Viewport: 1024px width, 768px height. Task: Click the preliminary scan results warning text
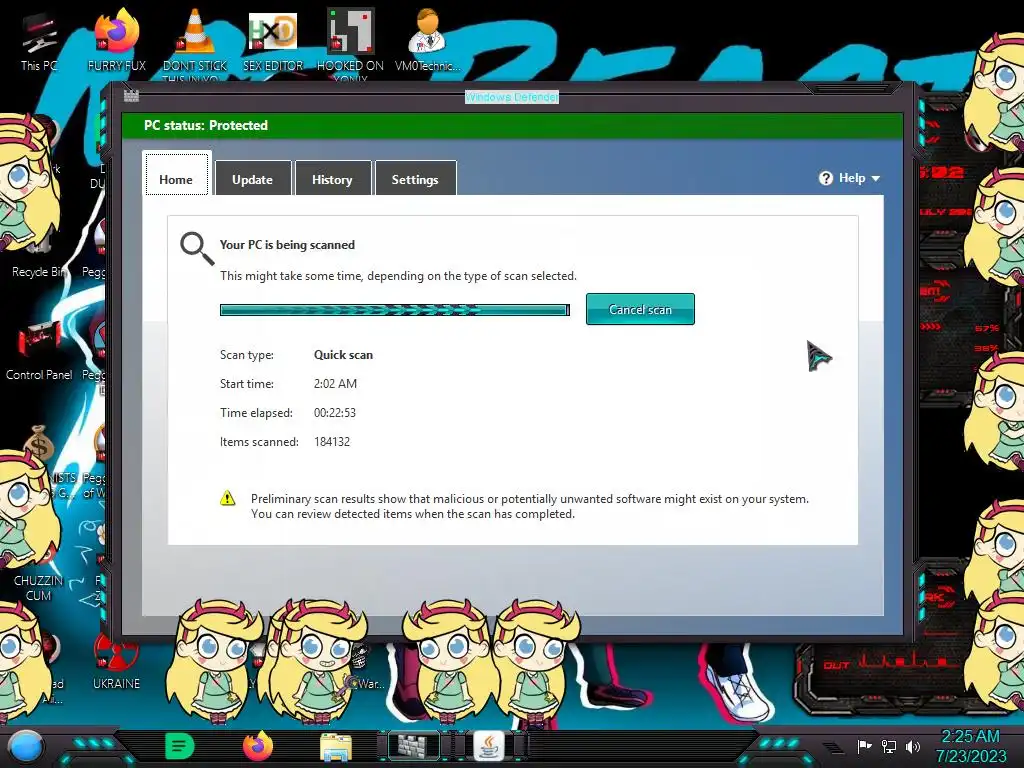coord(530,506)
